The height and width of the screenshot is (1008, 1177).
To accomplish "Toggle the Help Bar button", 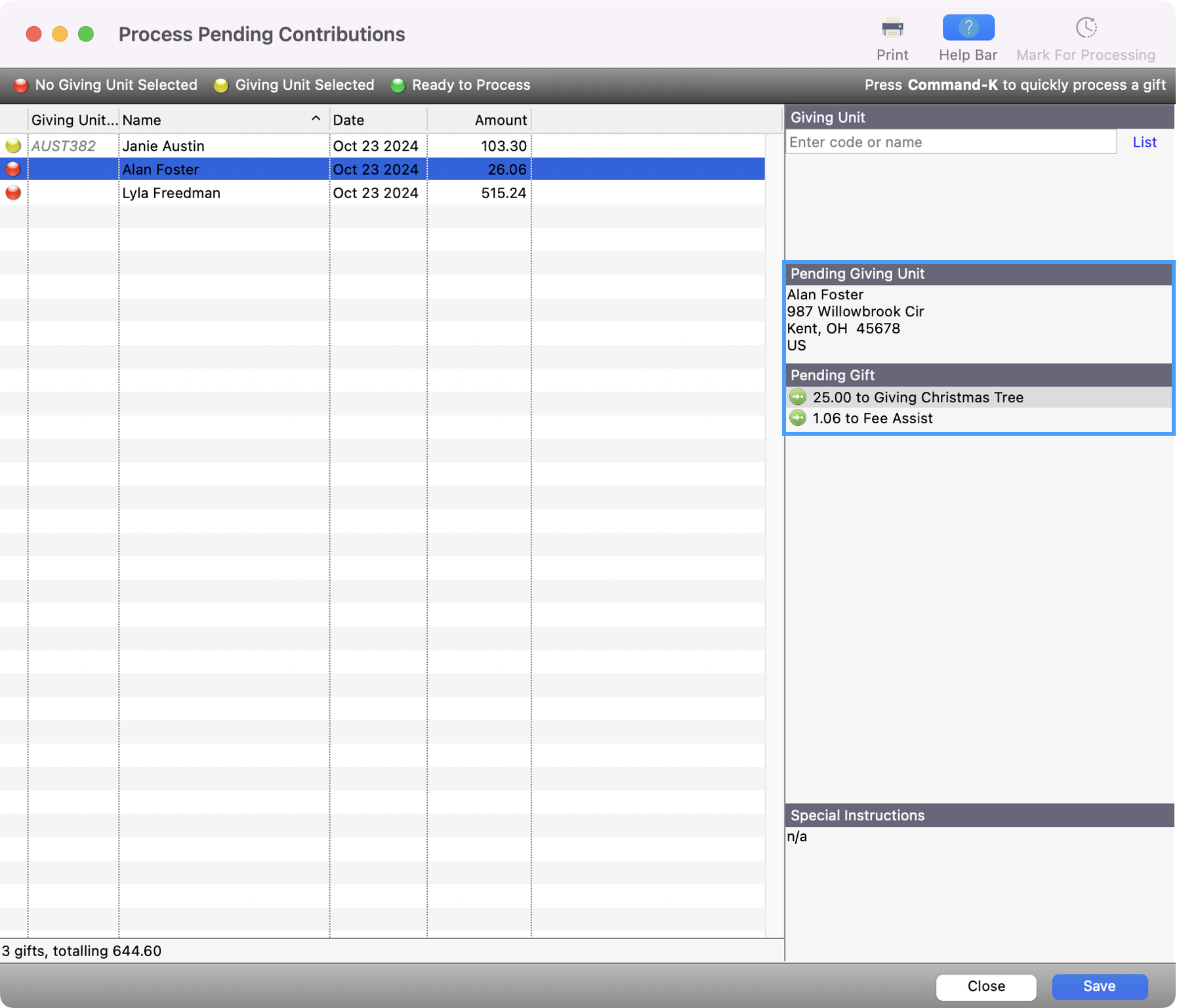I will click(x=968, y=29).
